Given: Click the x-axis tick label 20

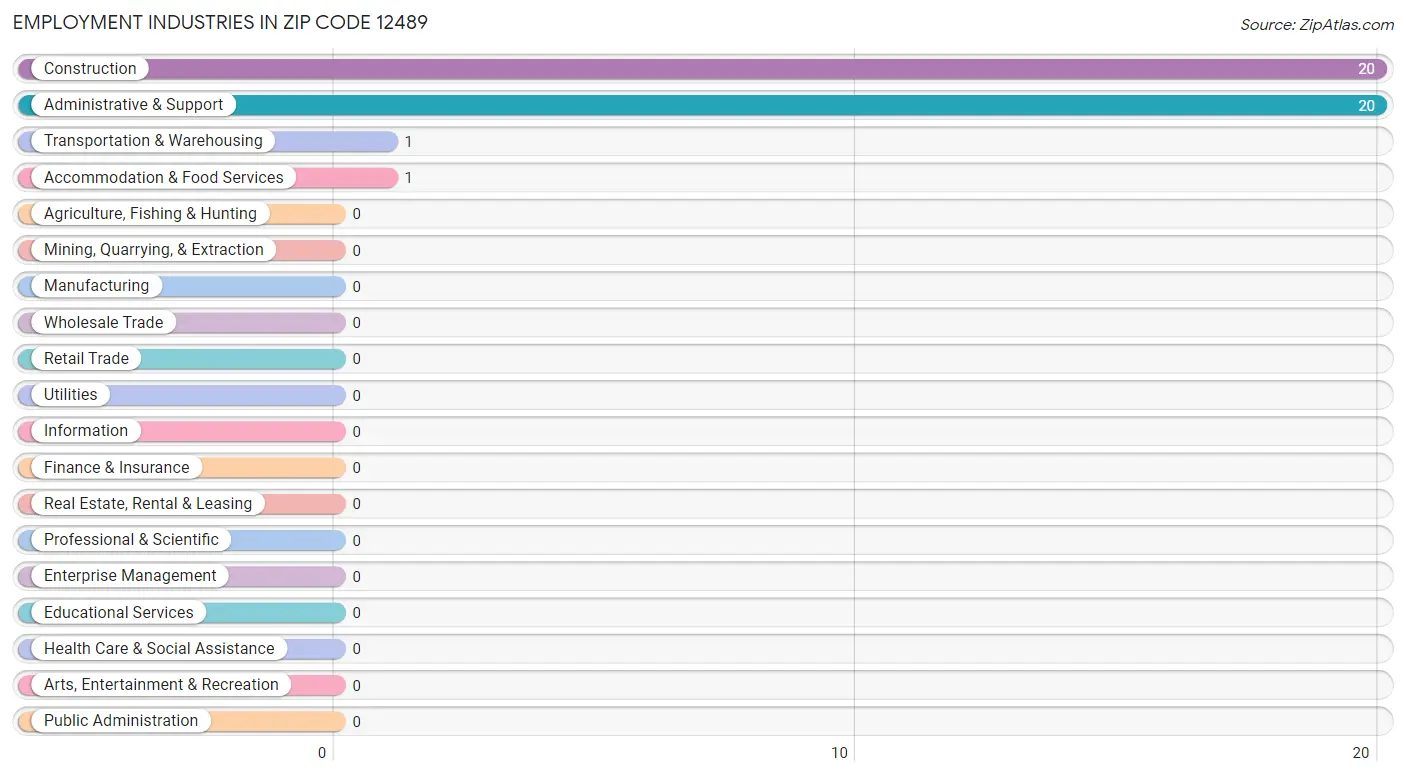Looking at the screenshot, I should coord(1361,754).
